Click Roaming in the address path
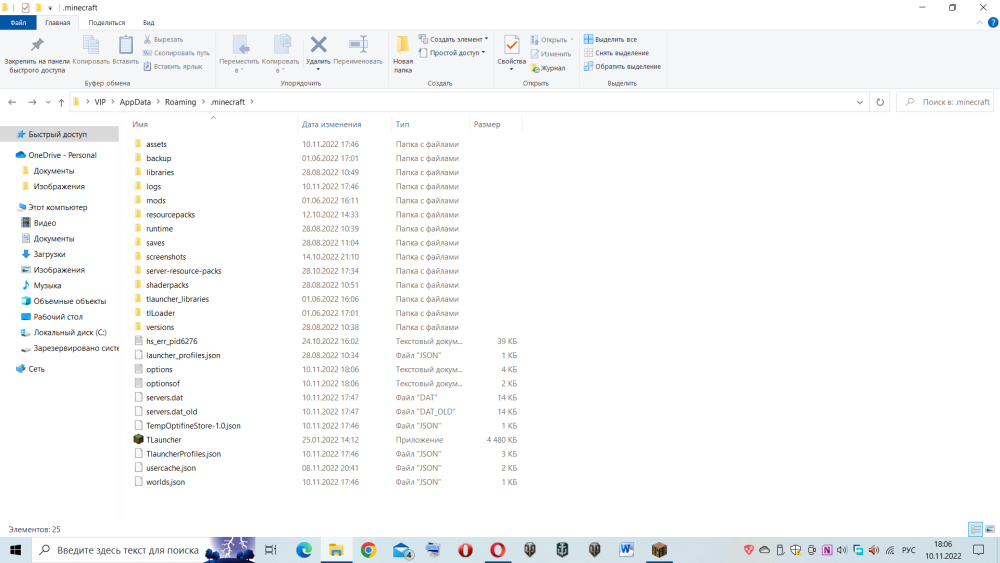 [180, 102]
